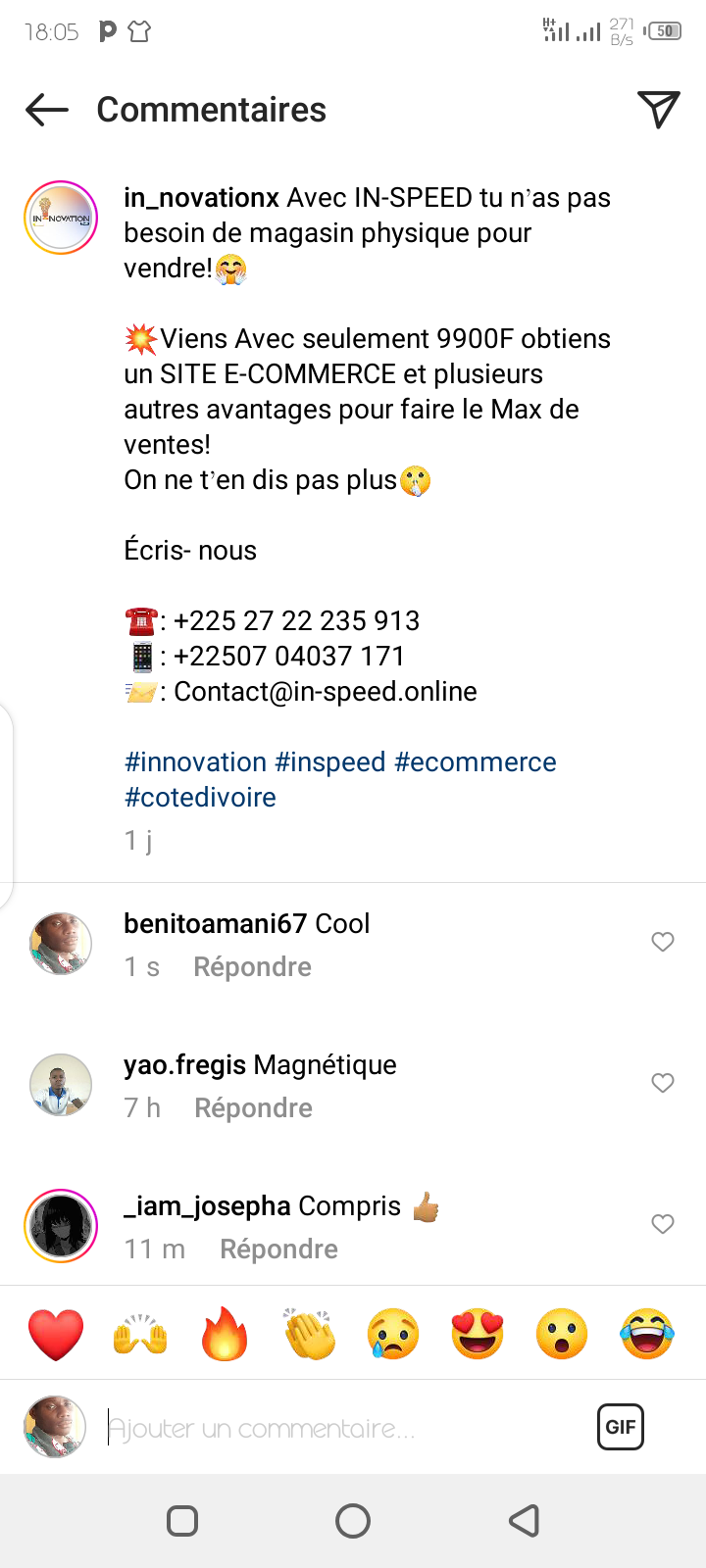Reply to benitoamani67's comment
This screenshot has width=706, height=1568.
252,967
